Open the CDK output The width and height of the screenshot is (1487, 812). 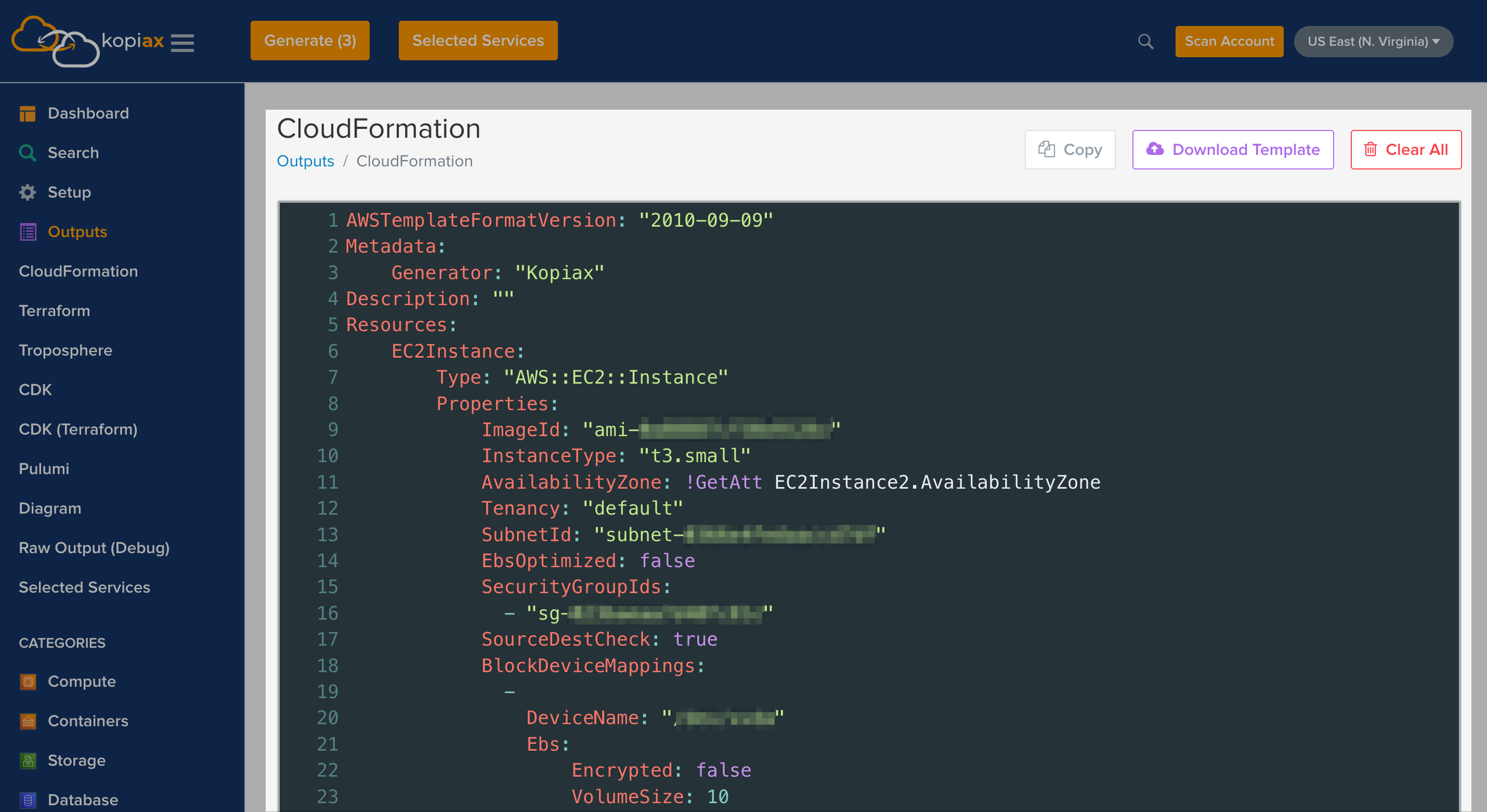tap(35, 390)
